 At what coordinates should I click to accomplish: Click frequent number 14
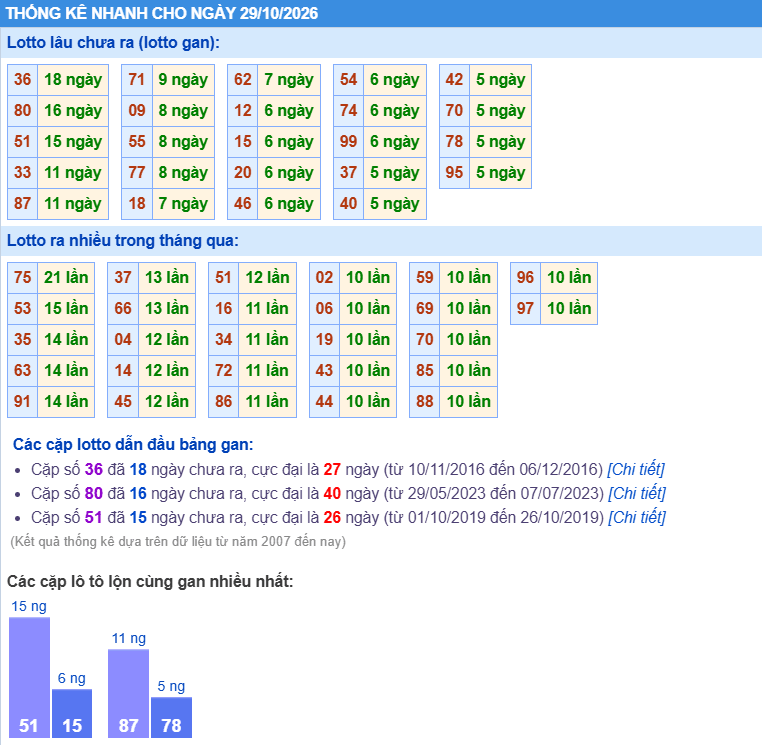[123, 371]
